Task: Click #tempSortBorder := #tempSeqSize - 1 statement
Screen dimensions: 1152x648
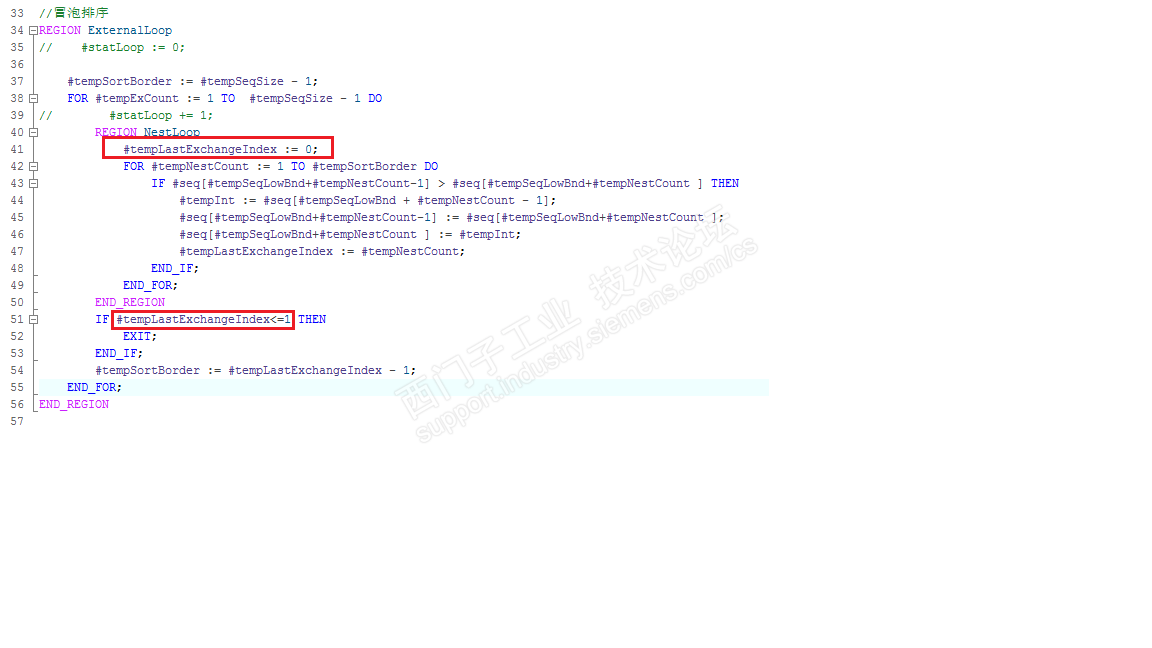Action: coord(192,82)
